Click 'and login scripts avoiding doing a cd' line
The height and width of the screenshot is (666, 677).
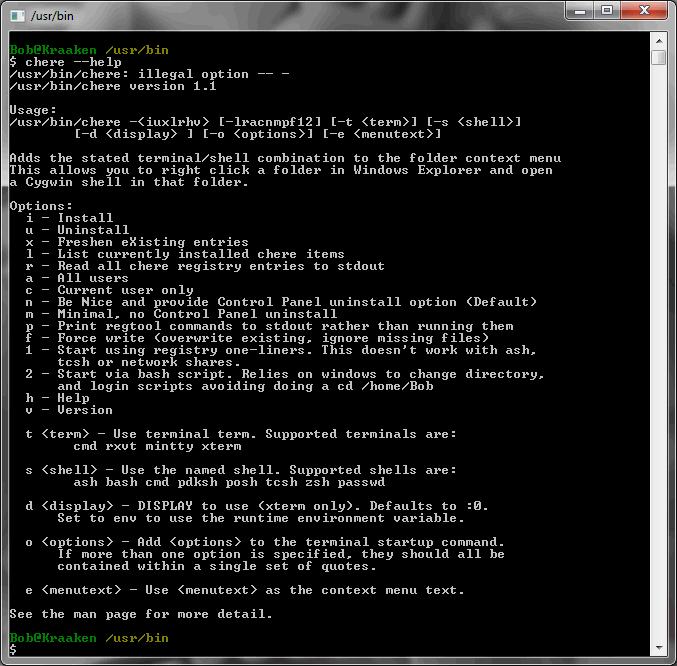point(245,386)
